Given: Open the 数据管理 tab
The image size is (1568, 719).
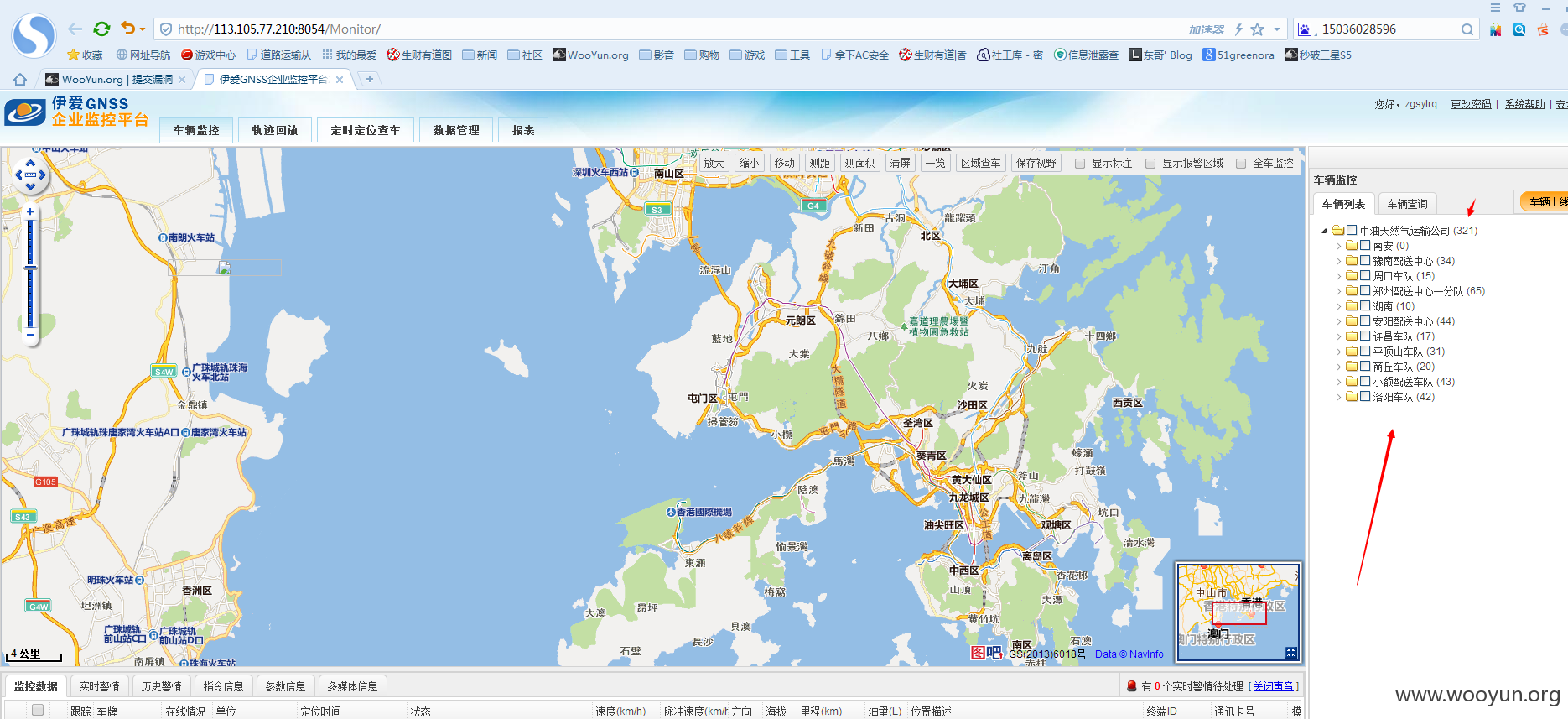Looking at the screenshot, I should 456,130.
